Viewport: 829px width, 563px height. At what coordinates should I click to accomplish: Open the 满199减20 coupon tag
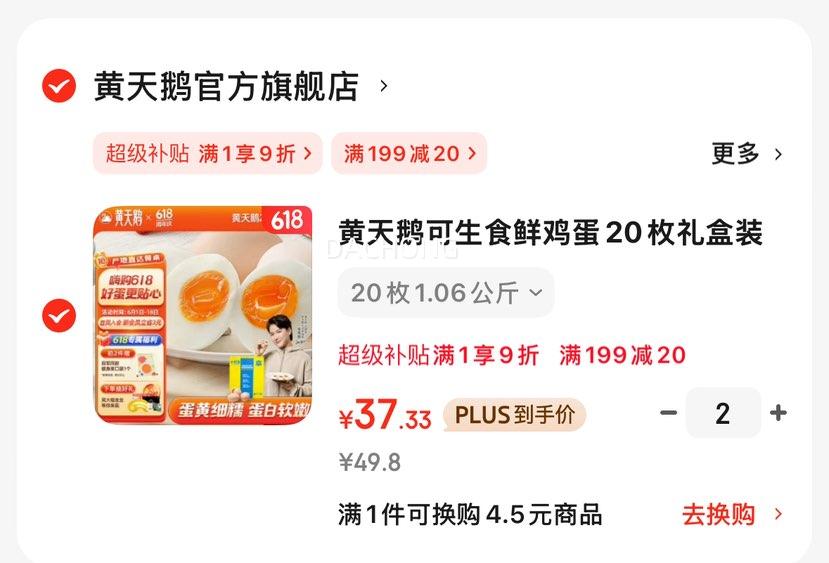(409, 153)
